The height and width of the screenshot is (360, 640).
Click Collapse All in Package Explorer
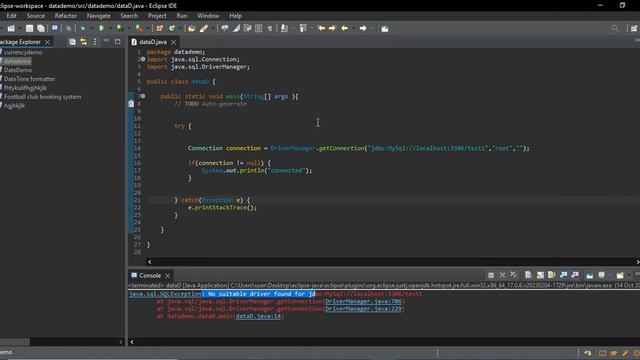[x=72, y=42]
